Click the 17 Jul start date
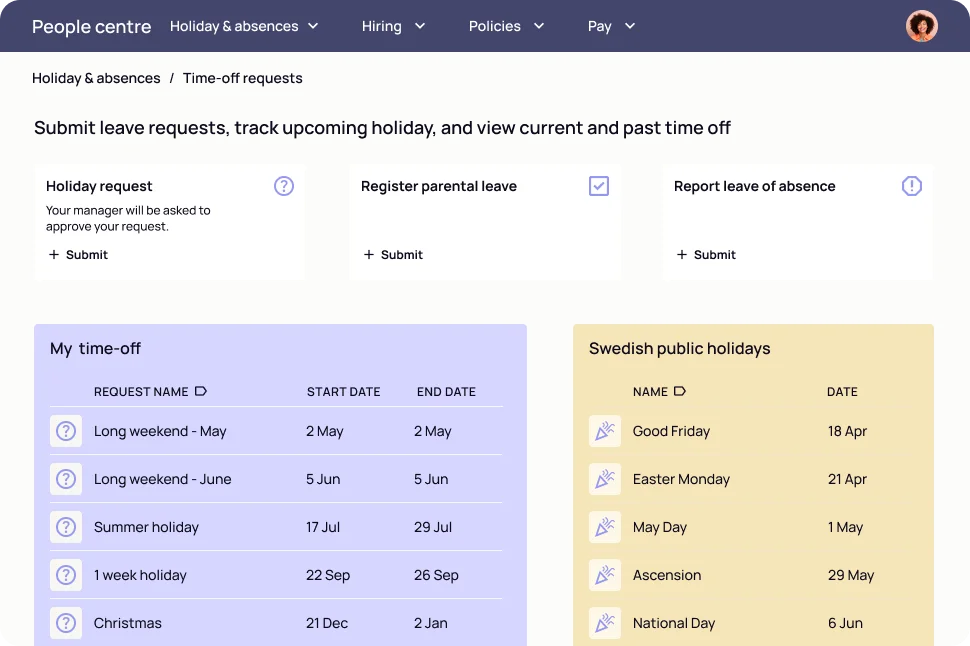This screenshot has height=646, width=970. [x=323, y=527]
